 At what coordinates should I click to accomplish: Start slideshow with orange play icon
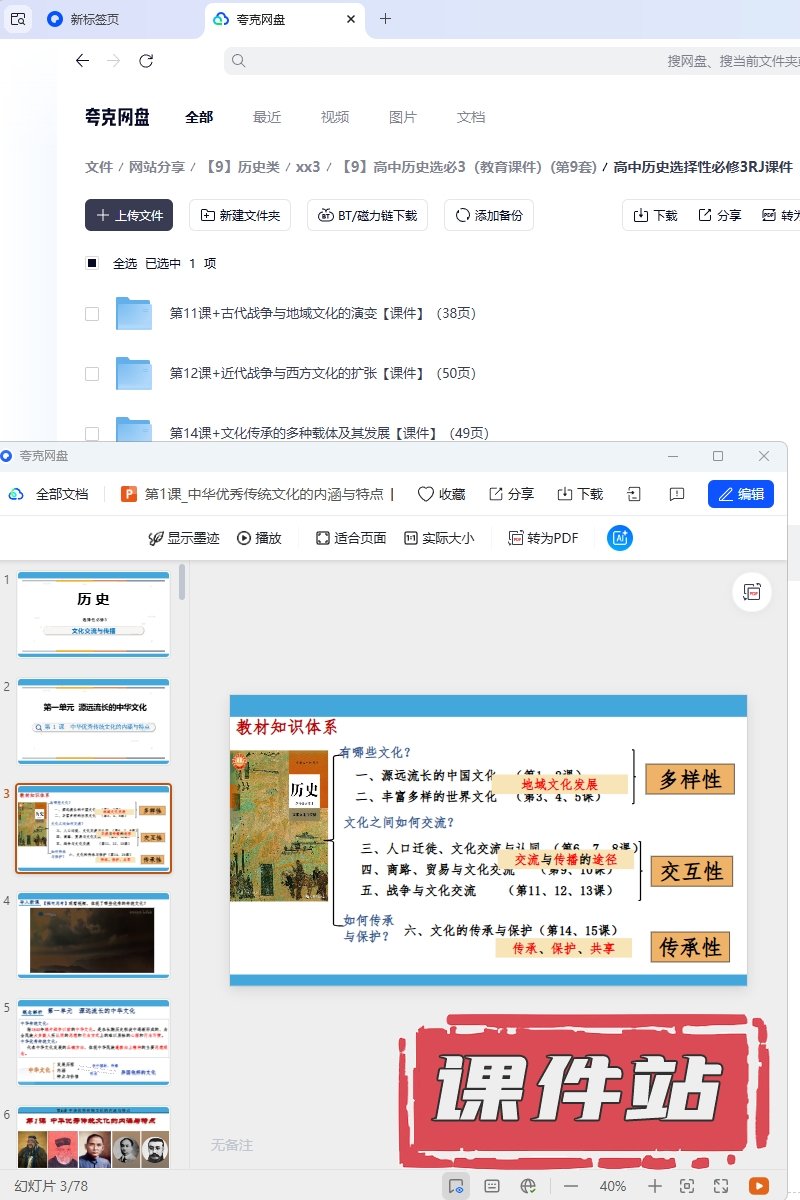759,1186
